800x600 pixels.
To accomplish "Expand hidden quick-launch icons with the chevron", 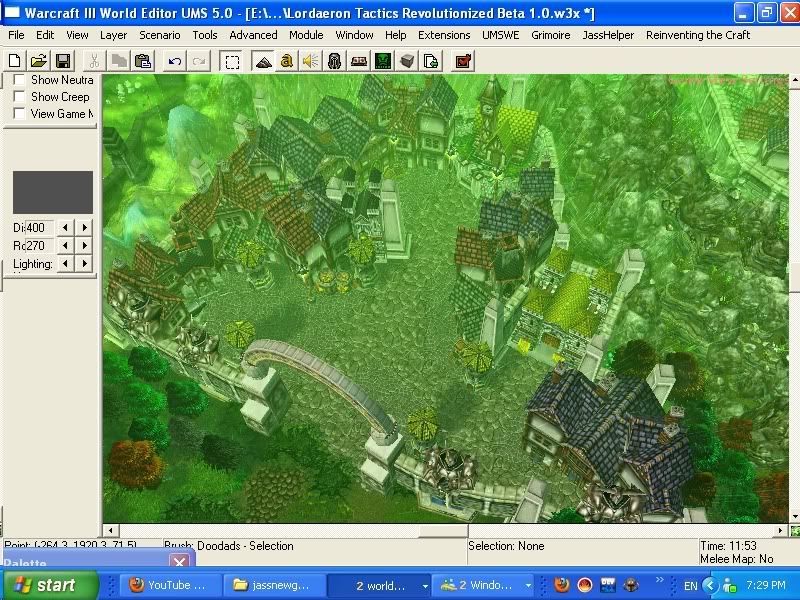I will tap(660, 580).
